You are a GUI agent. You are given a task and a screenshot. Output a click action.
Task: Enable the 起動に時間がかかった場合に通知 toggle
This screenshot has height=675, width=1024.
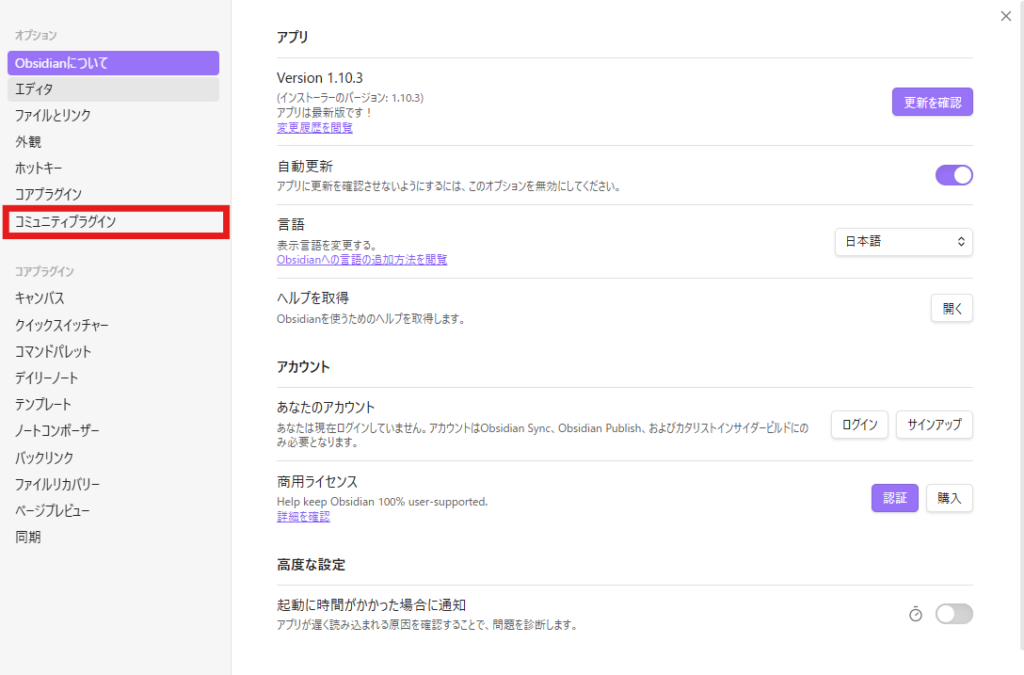(x=953, y=614)
